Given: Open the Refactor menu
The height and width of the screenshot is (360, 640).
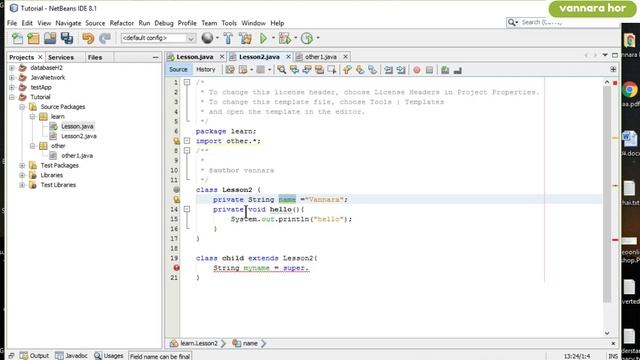Looking at the screenshot, I should pos(122,23).
